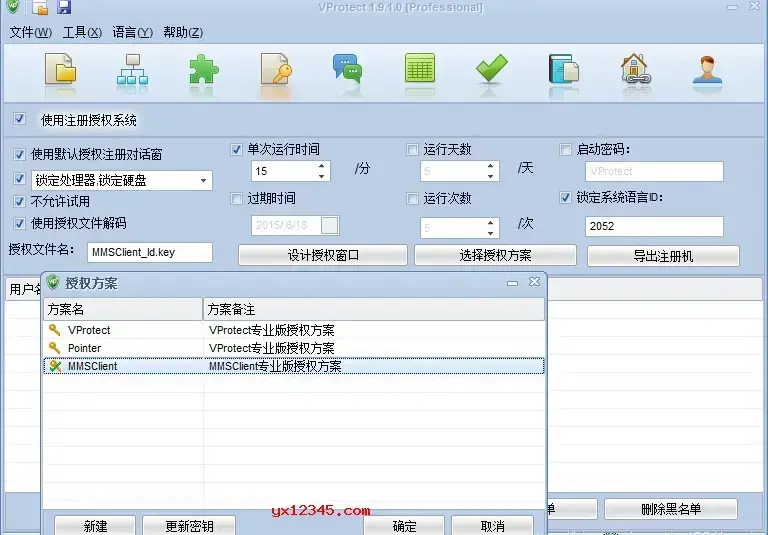Cancel with 取消 button
This screenshot has height=535, width=768.
point(492,525)
